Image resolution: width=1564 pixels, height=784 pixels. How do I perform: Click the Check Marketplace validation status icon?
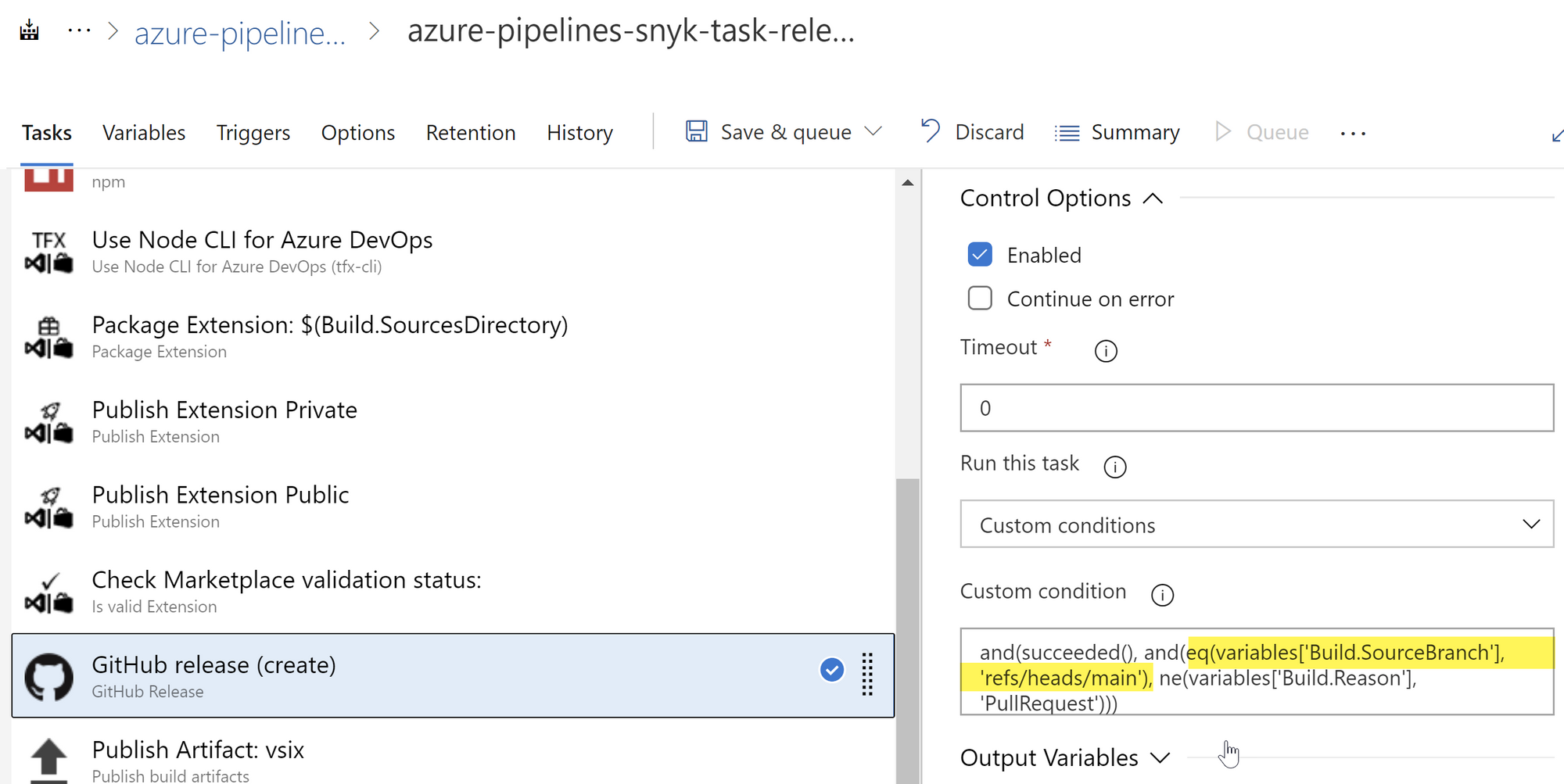pyautogui.click(x=48, y=592)
